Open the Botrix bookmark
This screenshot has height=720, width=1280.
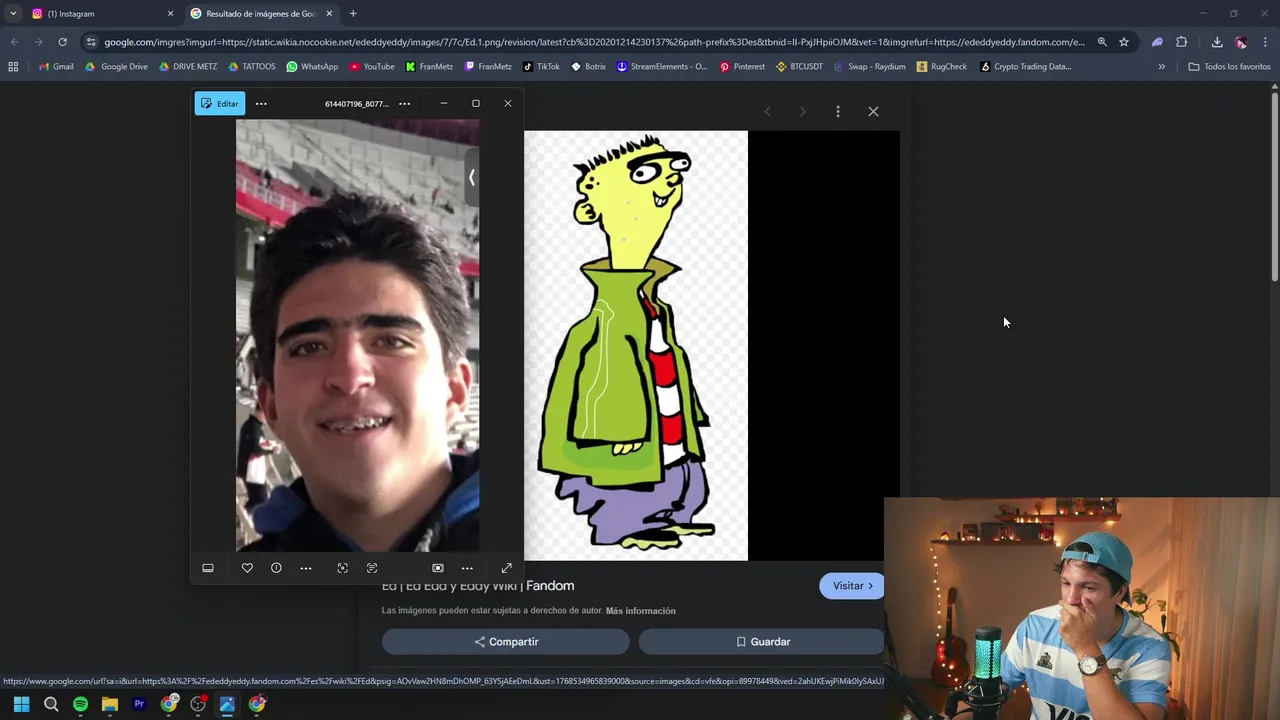pos(588,67)
